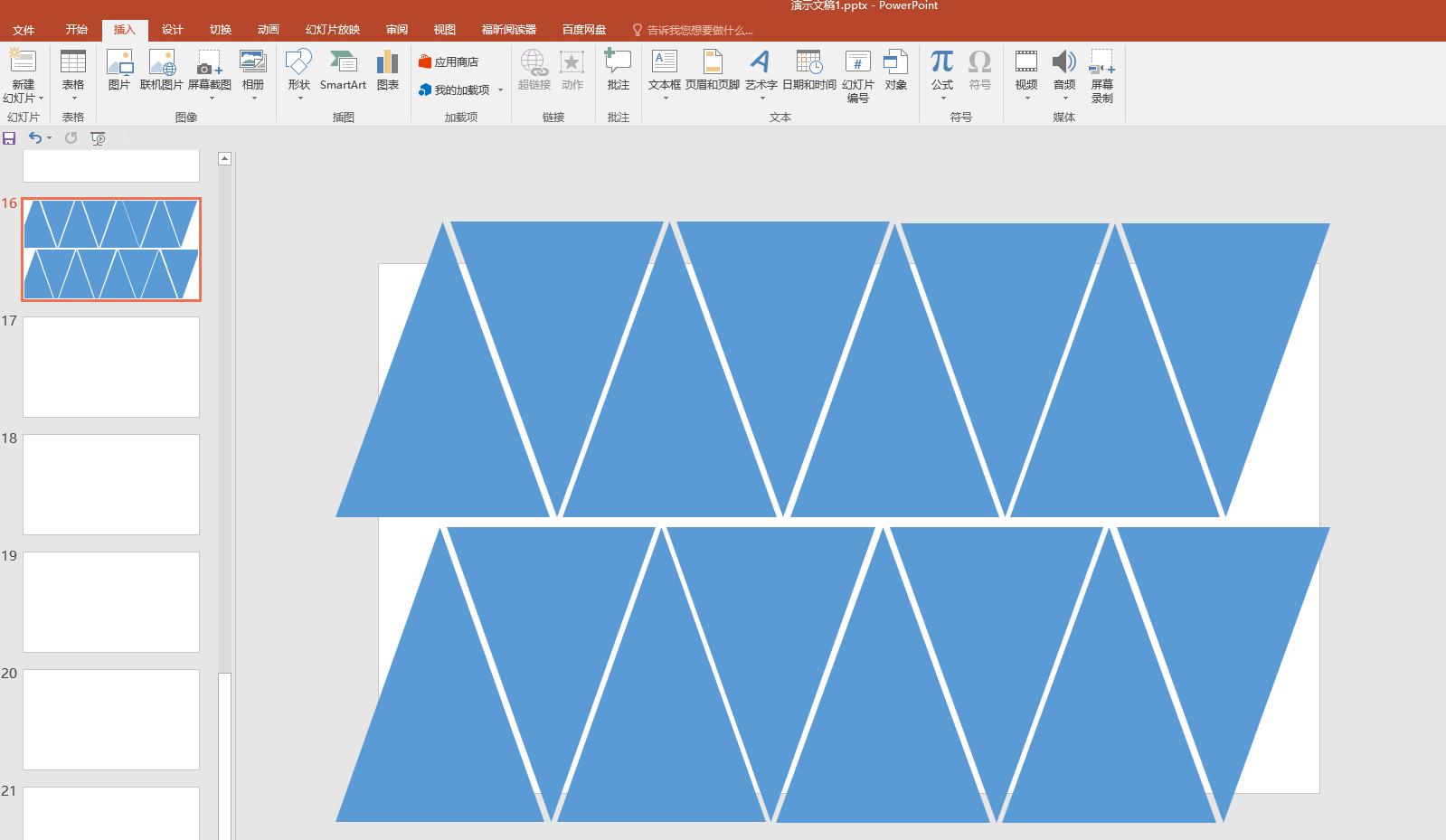
Task: Switch to the 开始 Home tab
Action: tap(77, 30)
